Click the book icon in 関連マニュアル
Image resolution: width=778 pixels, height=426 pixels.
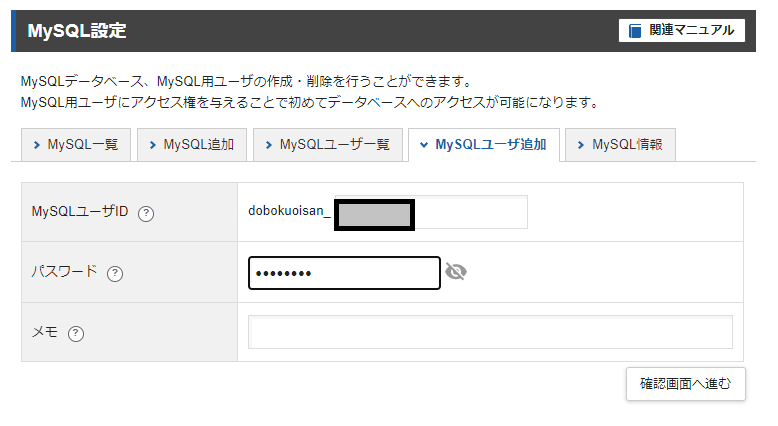pyautogui.click(x=635, y=31)
